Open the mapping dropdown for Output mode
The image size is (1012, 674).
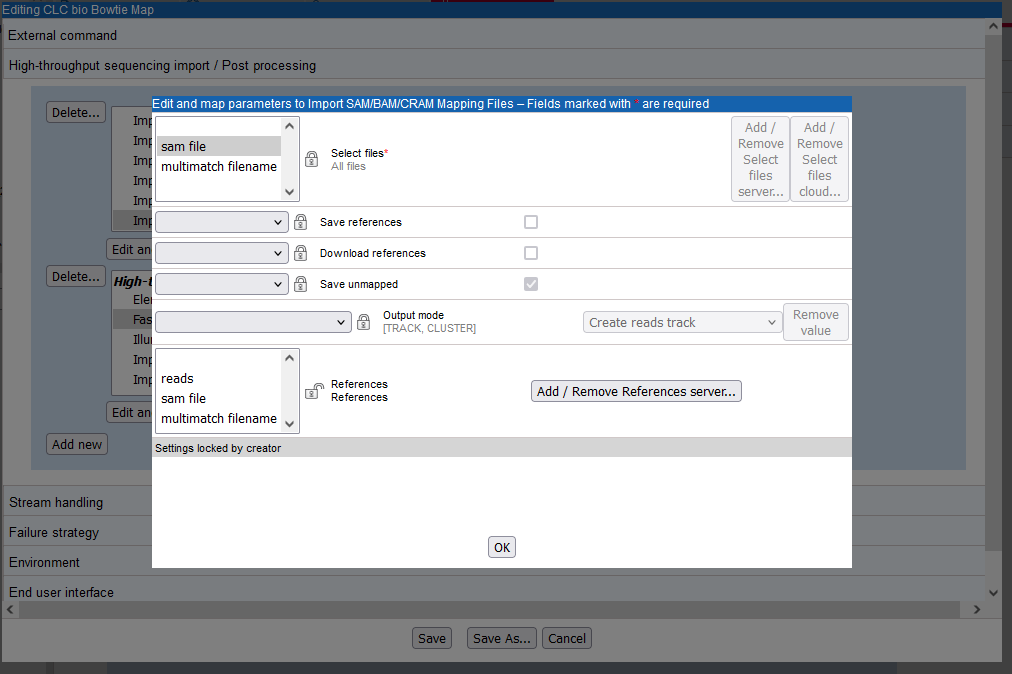252,322
